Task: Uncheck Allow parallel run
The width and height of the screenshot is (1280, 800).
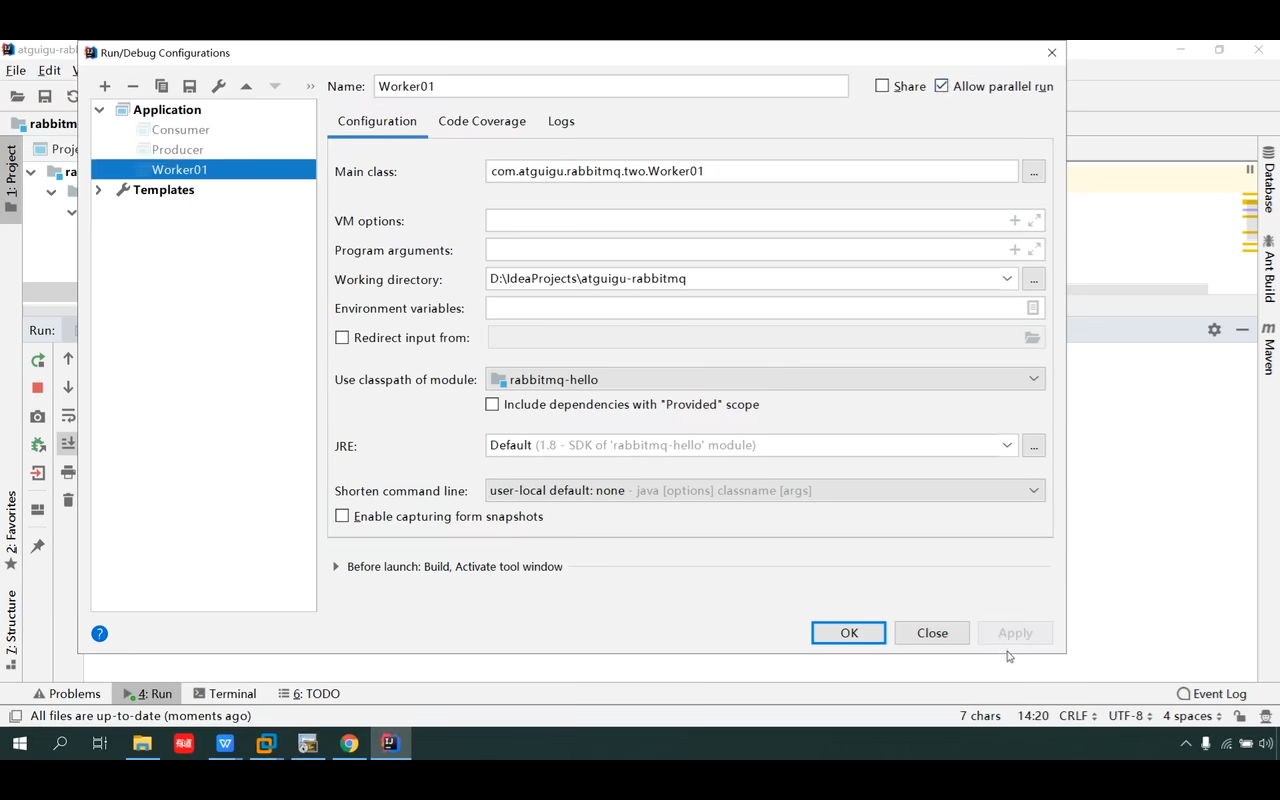Action: (x=941, y=86)
